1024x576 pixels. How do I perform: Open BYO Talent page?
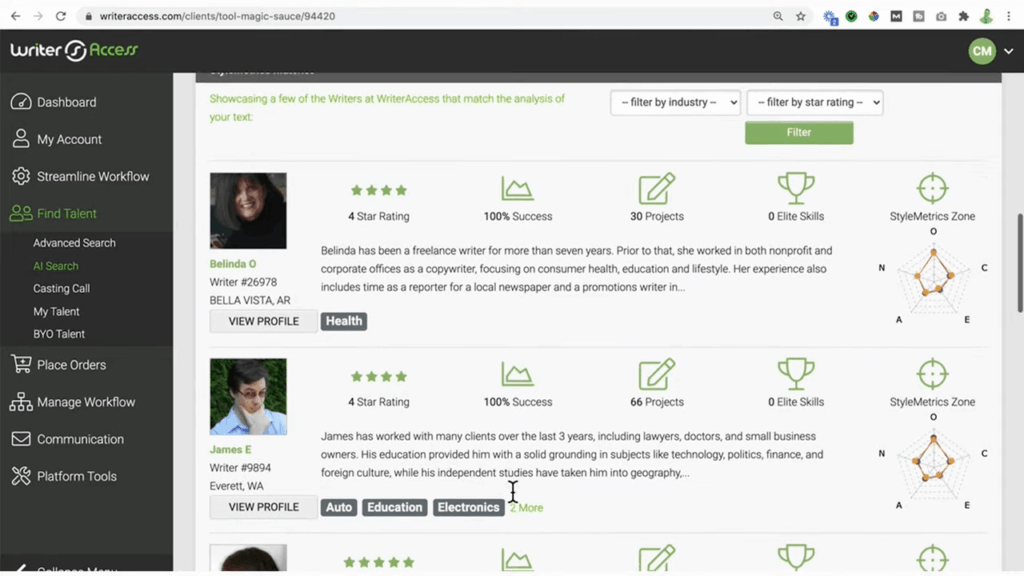click(x=59, y=334)
